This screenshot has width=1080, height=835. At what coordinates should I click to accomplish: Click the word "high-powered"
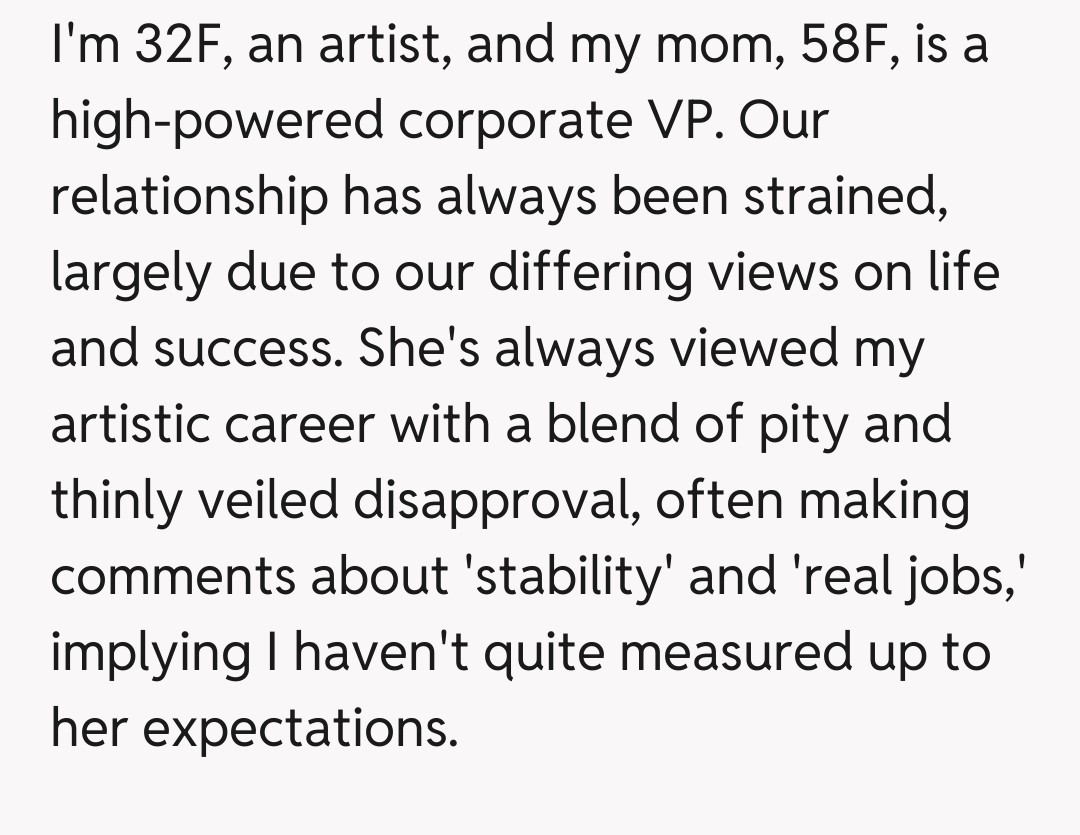(x=218, y=122)
